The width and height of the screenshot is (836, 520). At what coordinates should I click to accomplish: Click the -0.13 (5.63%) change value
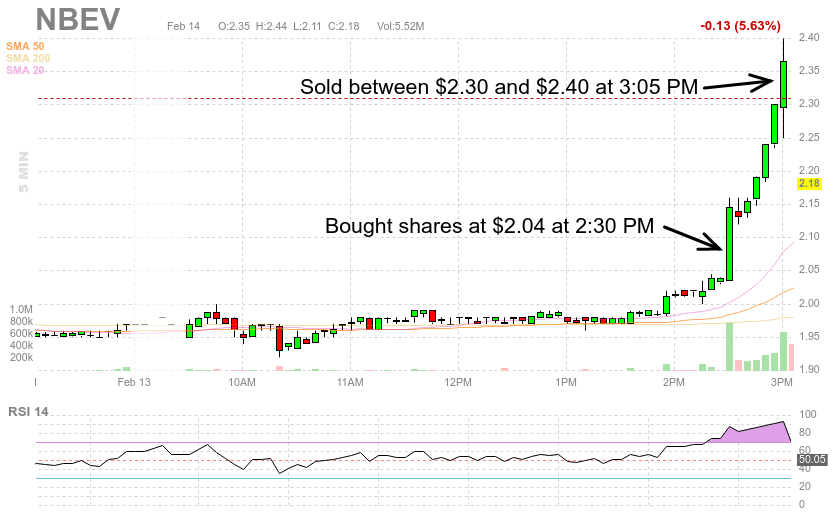(740, 26)
